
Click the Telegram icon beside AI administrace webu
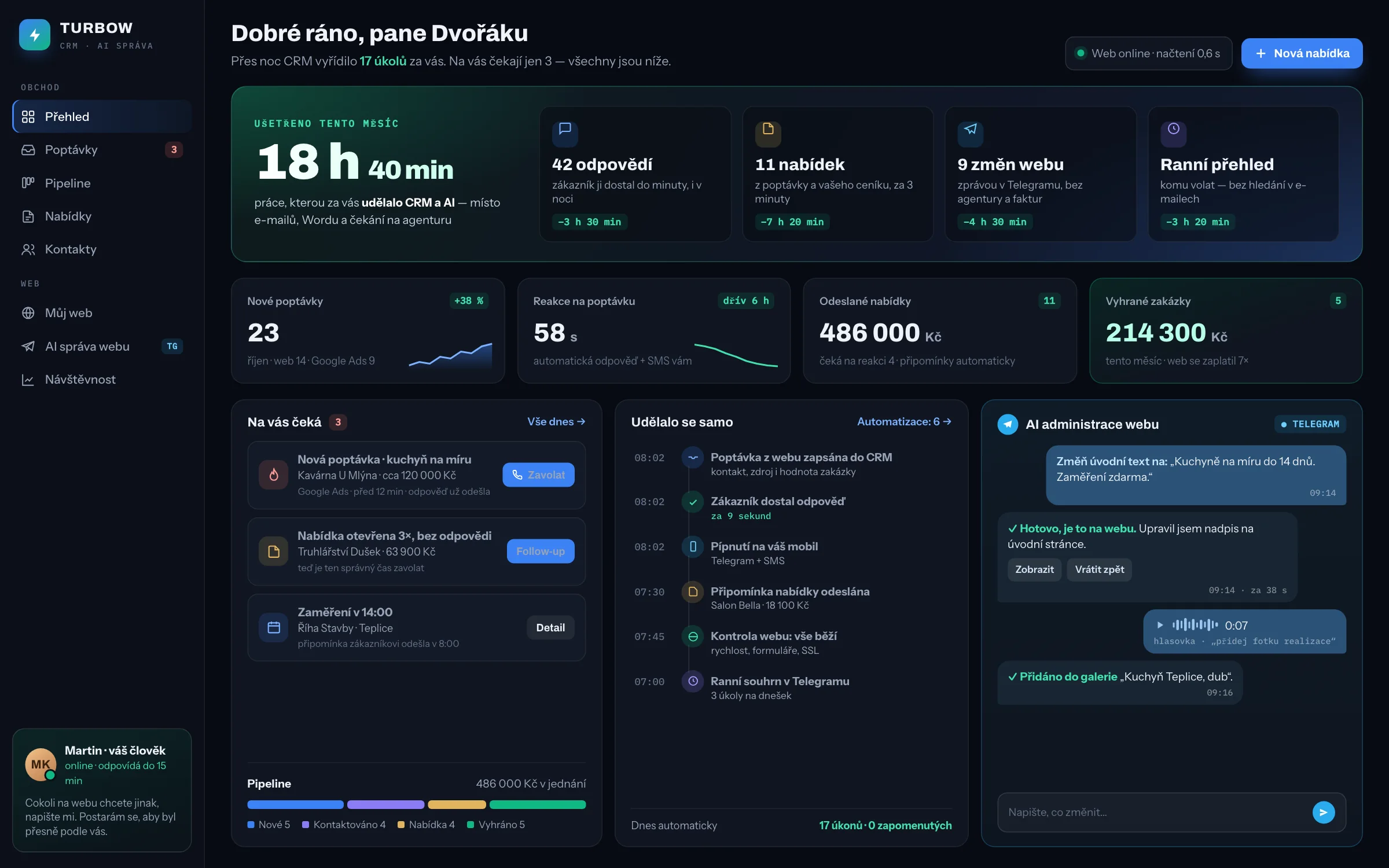1008,424
